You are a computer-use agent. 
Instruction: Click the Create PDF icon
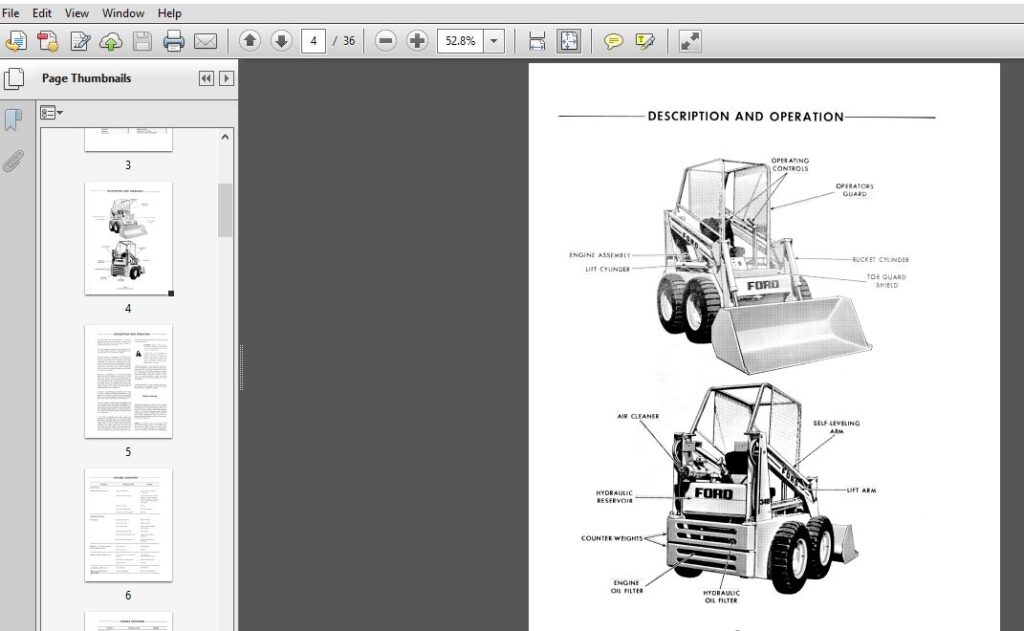48,41
